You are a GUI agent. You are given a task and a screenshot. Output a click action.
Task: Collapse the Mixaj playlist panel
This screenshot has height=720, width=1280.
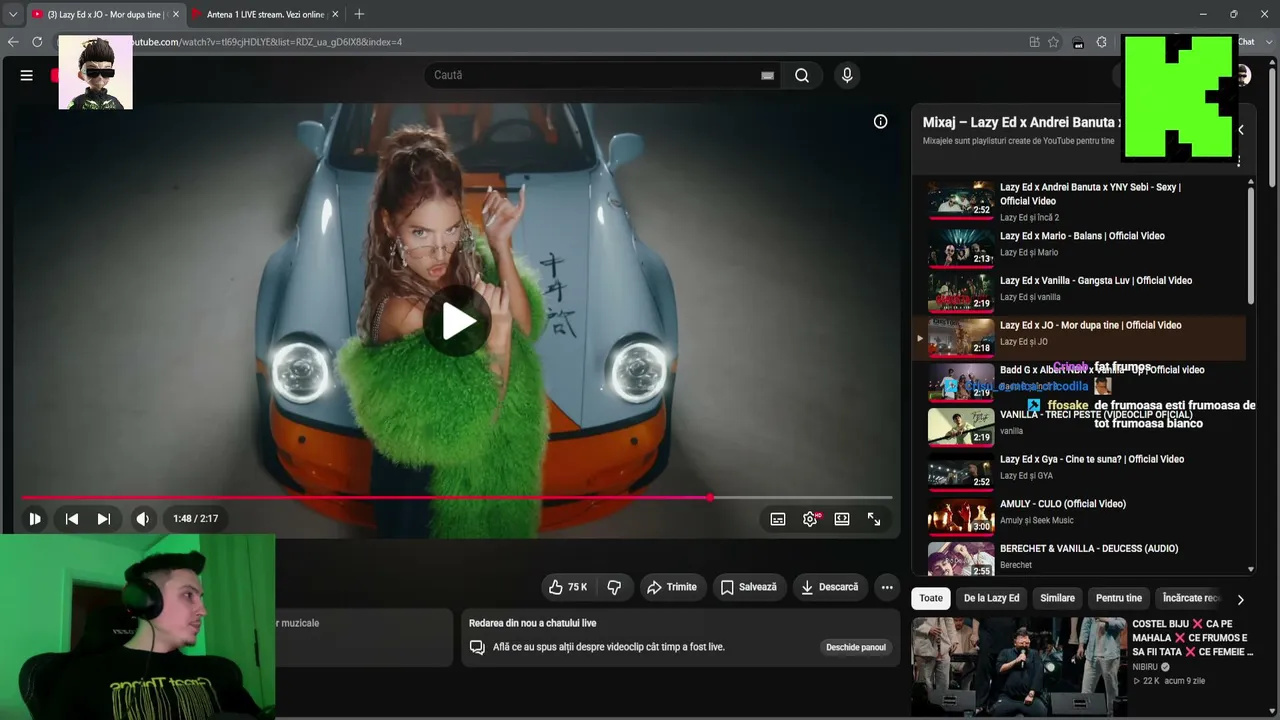click(x=1240, y=130)
